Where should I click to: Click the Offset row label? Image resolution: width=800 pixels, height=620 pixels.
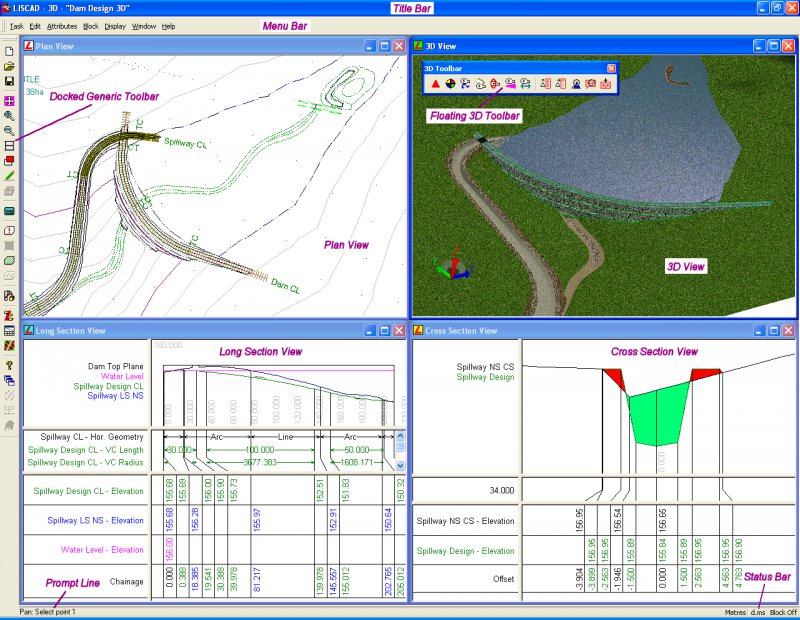[504, 579]
